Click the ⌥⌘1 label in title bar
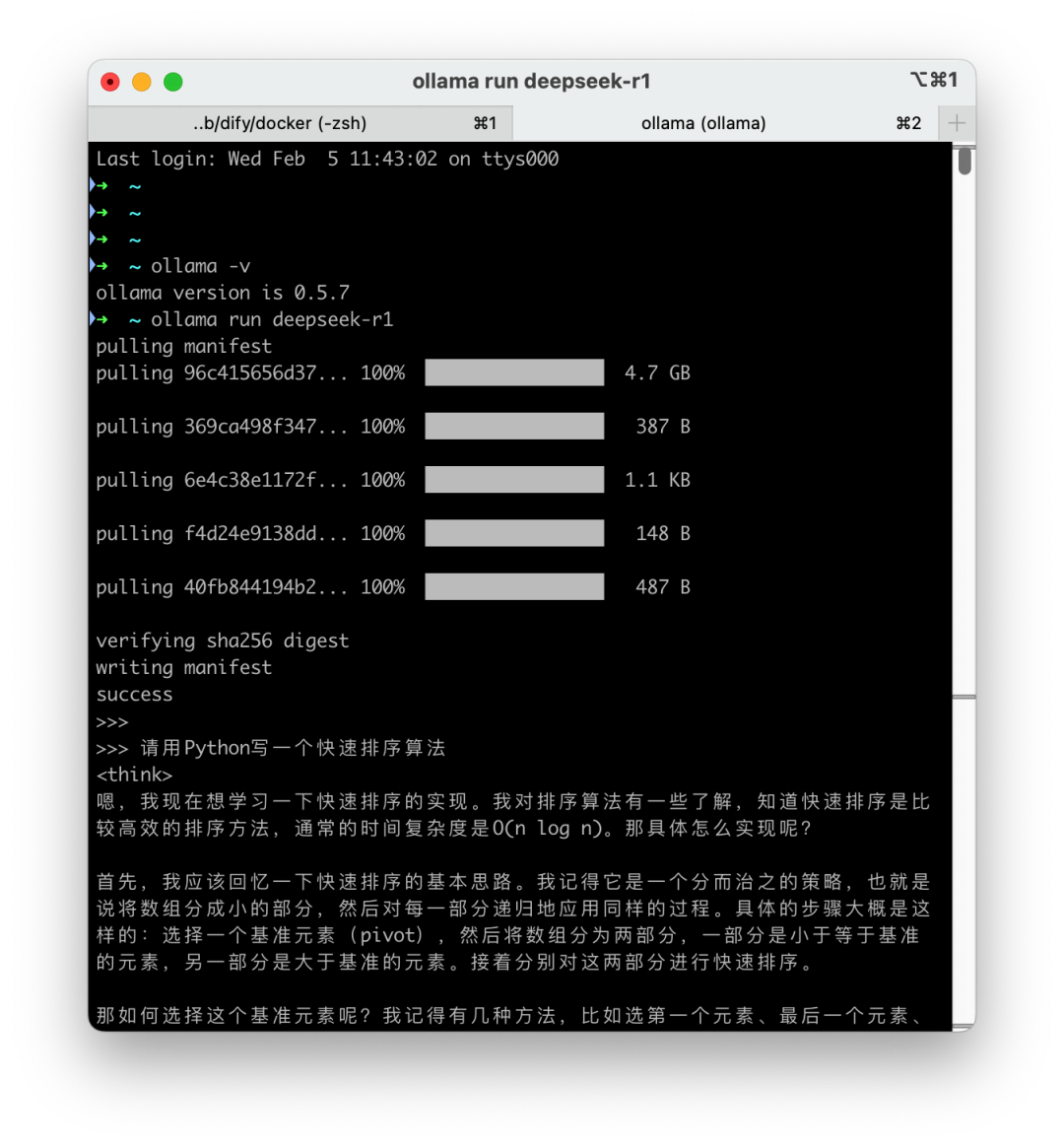Image resolution: width=1064 pixels, height=1148 pixels. pos(934,80)
